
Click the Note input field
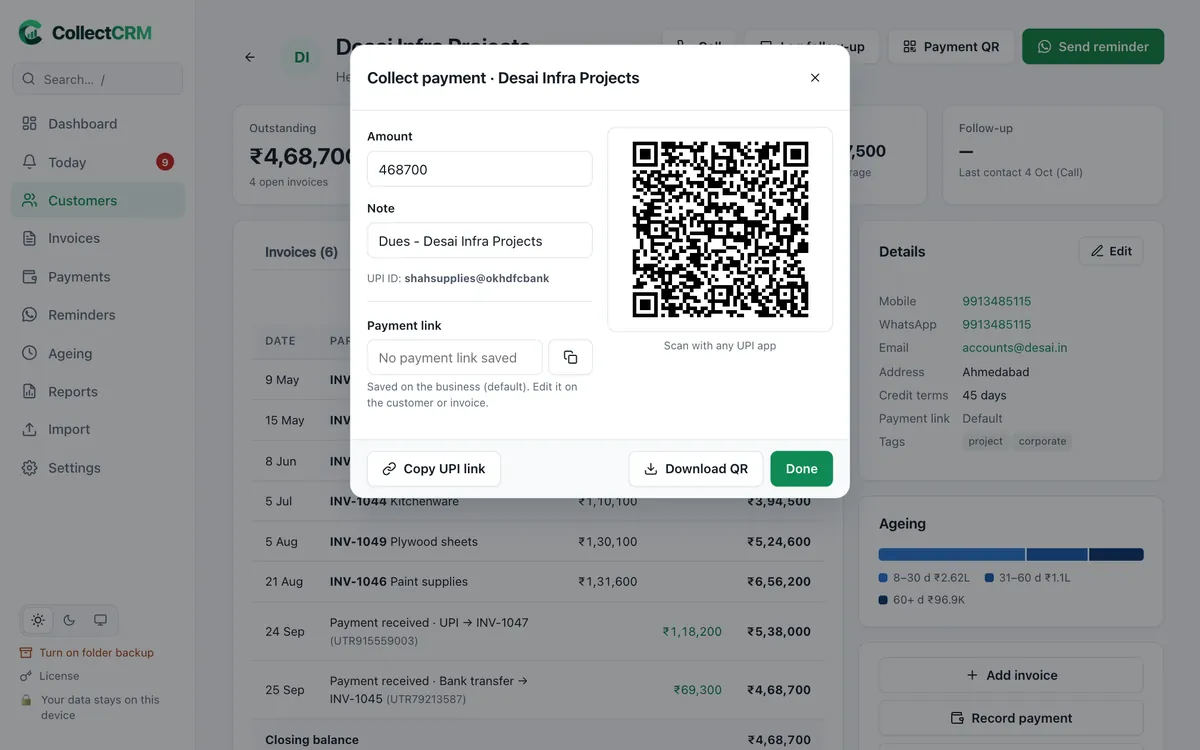(480, 241)
